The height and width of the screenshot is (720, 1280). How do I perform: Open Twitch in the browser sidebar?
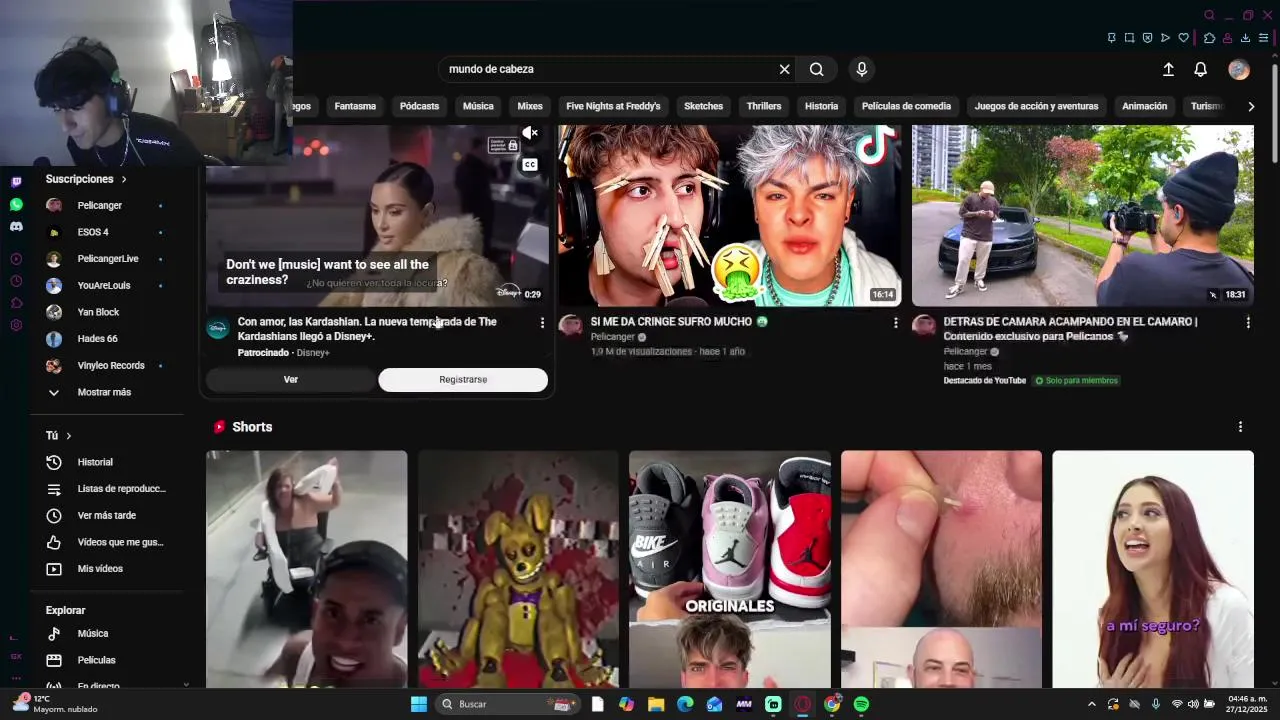point(16,182)
